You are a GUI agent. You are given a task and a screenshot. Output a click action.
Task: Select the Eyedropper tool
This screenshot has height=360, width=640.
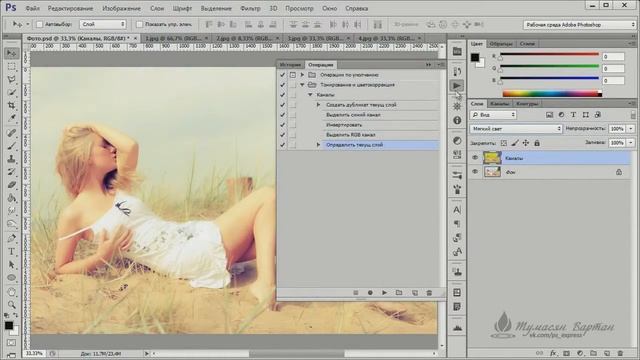[x=11, y=119]
